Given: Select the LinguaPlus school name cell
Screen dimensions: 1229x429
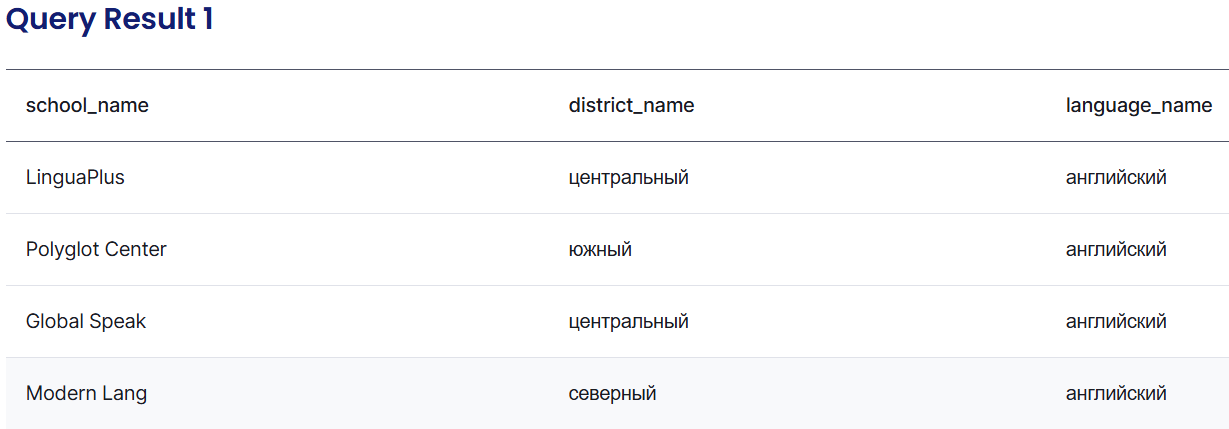Looking at the screenshot, I should (x=75, y=178).
